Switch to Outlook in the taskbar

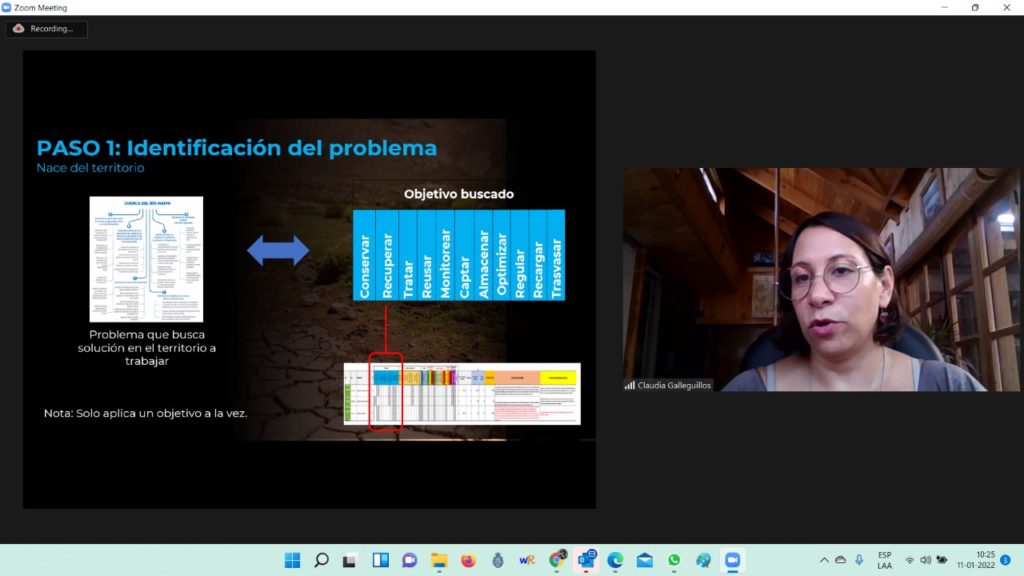point(586,560)
